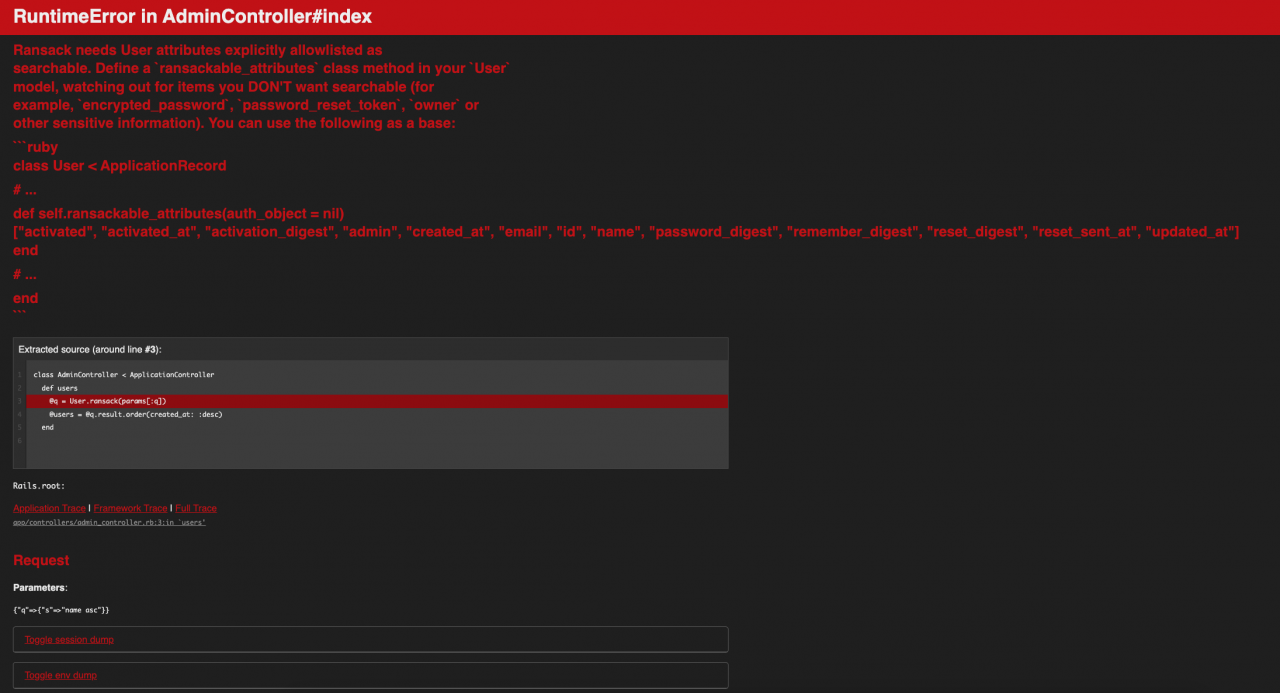Click the highlighted User.ransack error line
This screenshot has height=693, width=1280.
tap(108, 401)
